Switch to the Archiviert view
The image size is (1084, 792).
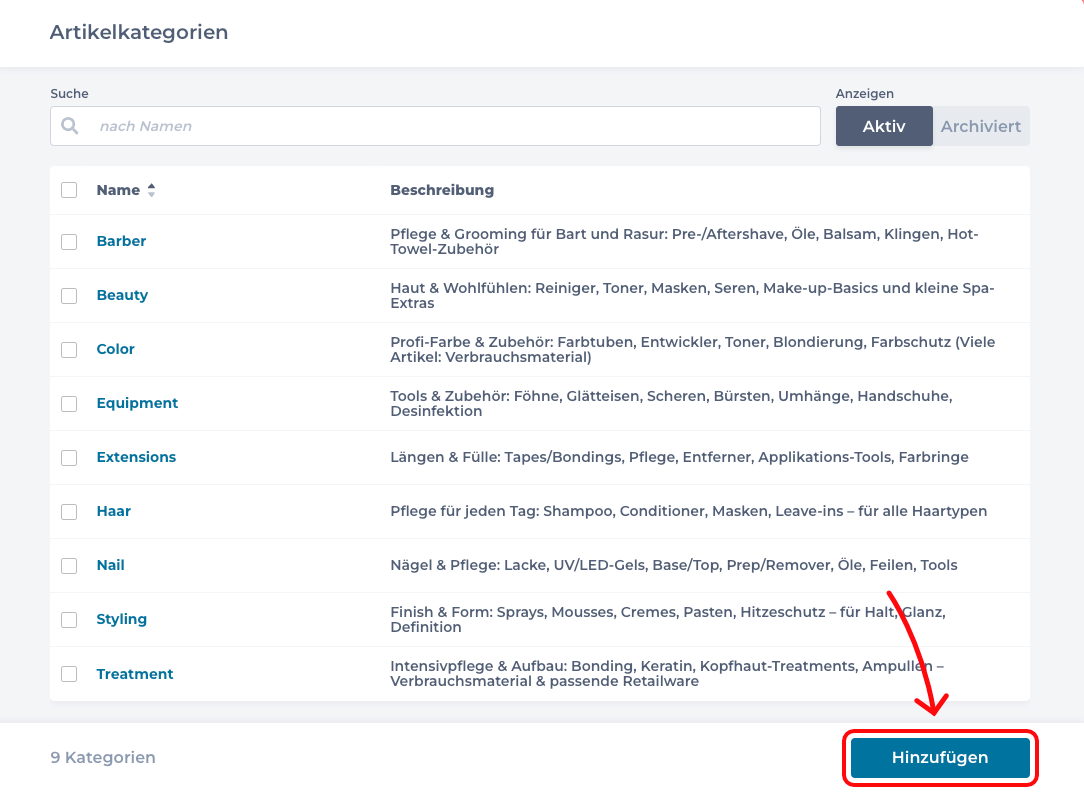(980, 126)
